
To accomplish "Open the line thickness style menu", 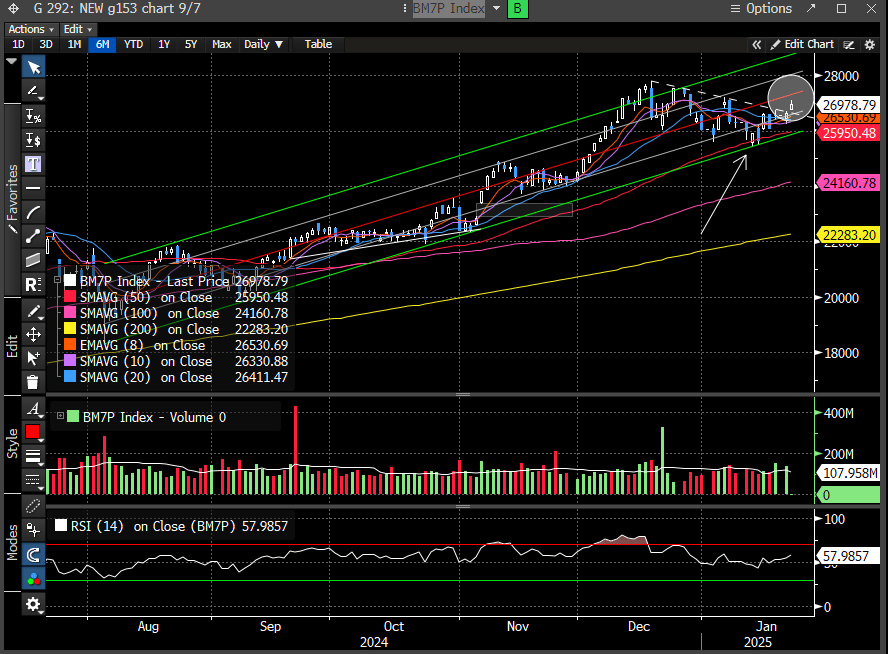I will pos(33,456).
